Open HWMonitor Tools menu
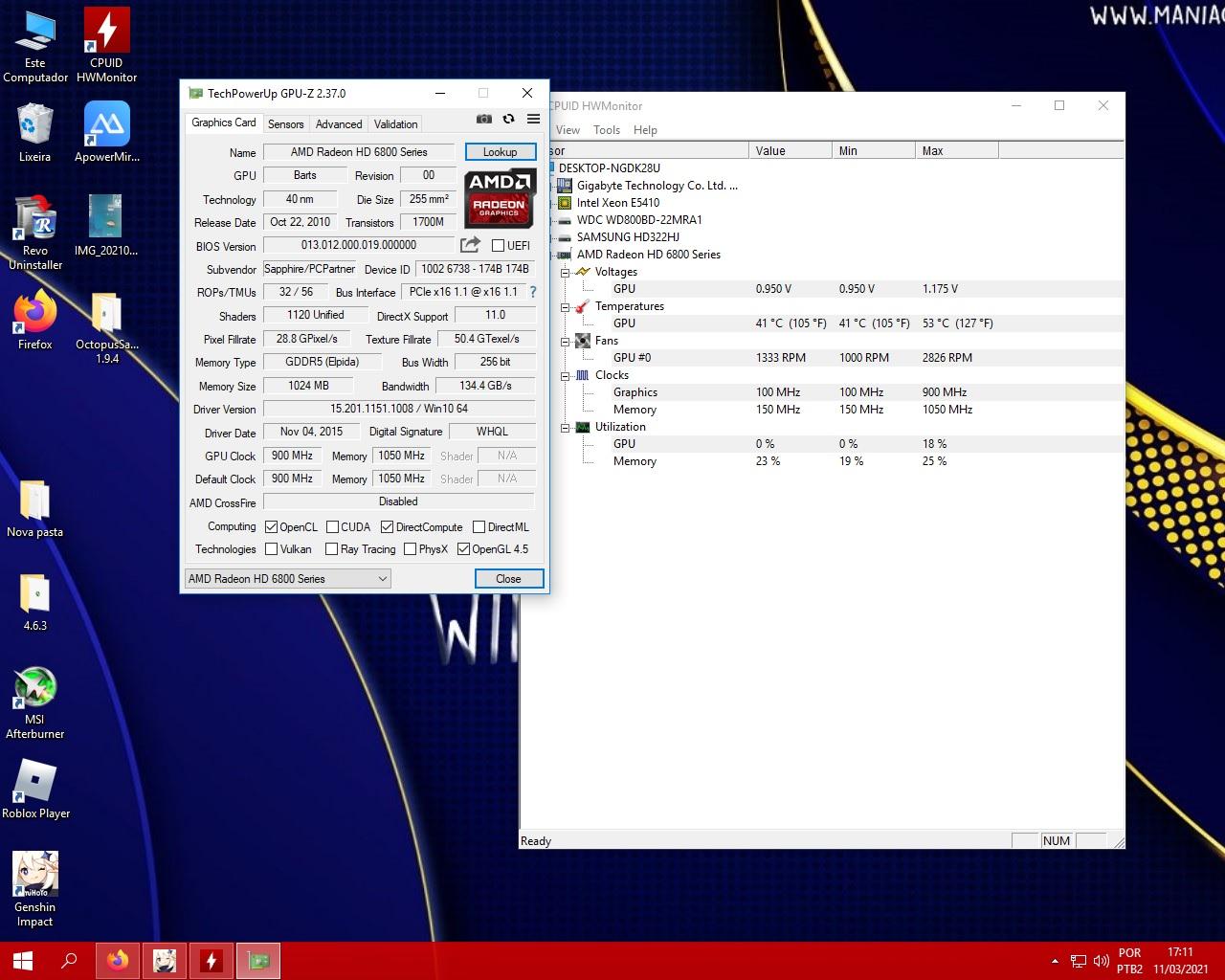This screenshot has width=1225, height=980. point(607,130)
